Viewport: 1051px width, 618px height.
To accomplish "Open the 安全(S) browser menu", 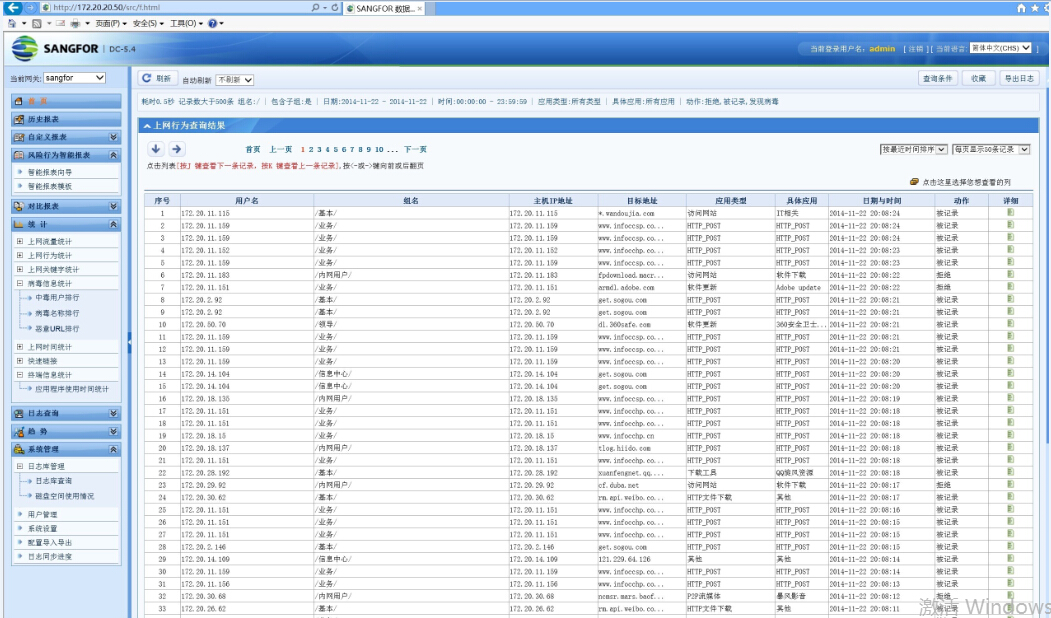I will coord(148,23).
